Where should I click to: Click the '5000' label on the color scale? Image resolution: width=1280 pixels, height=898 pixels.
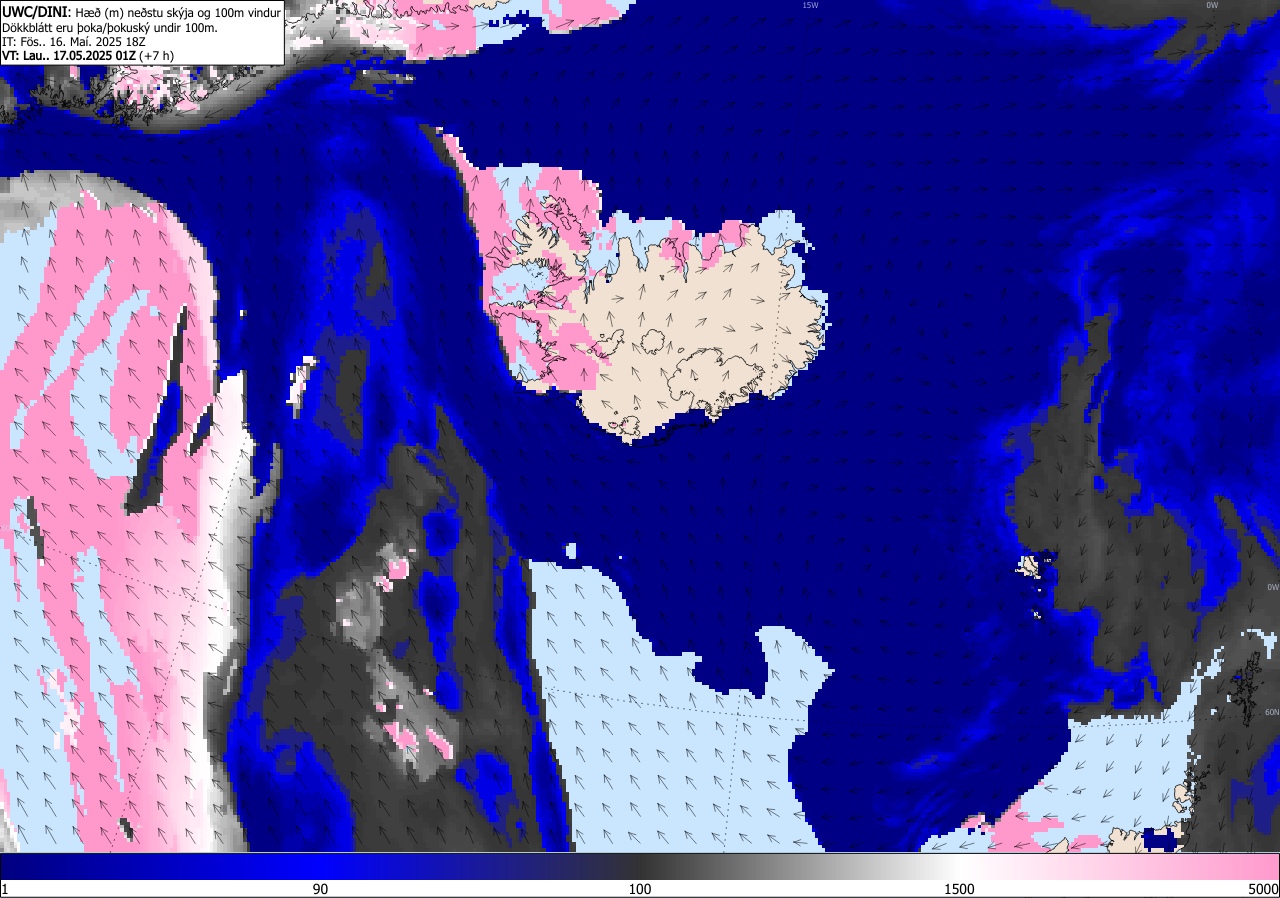1263,889
